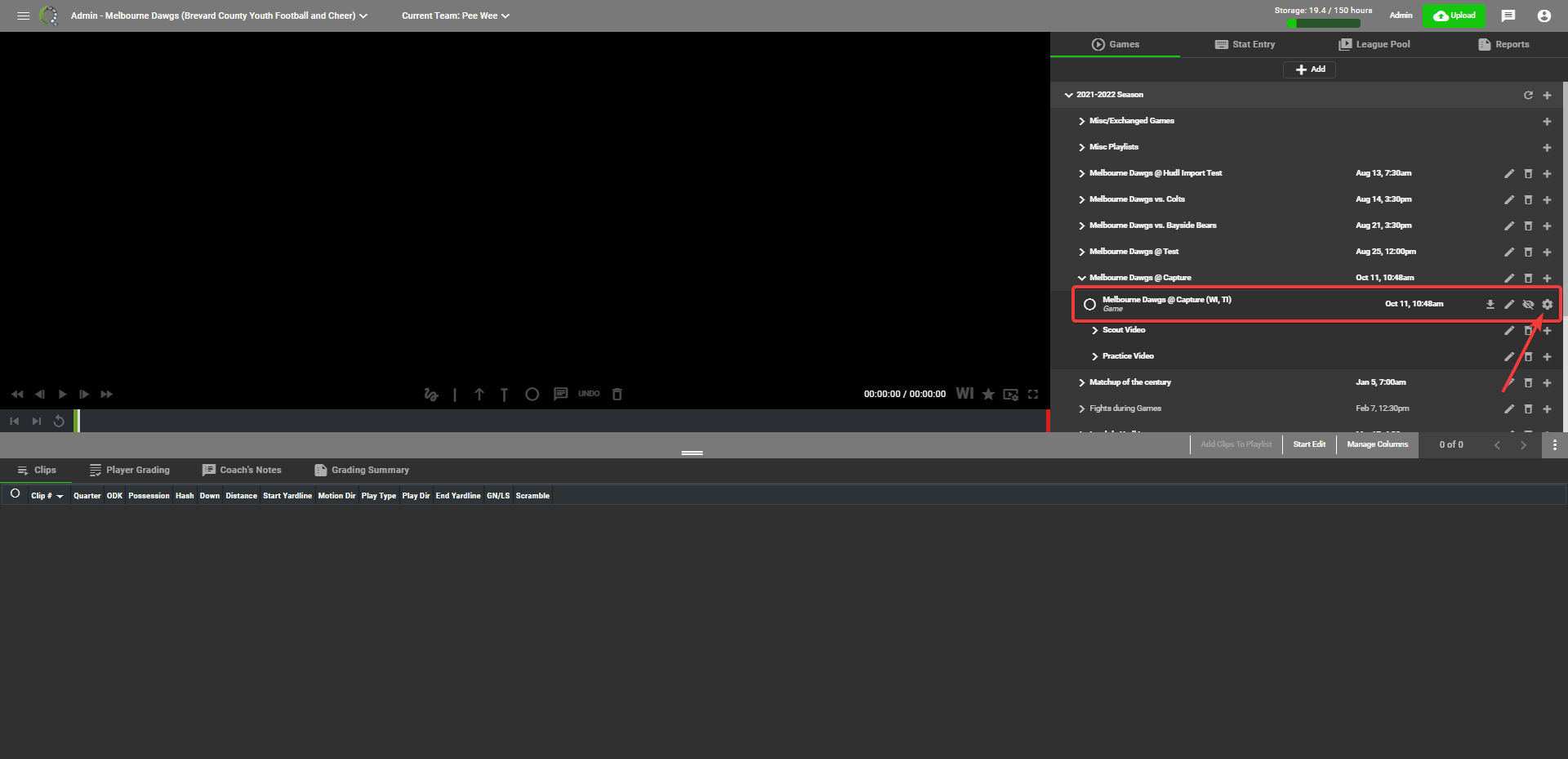Open Clip # column sort dropdown

[x=60, y=496]
